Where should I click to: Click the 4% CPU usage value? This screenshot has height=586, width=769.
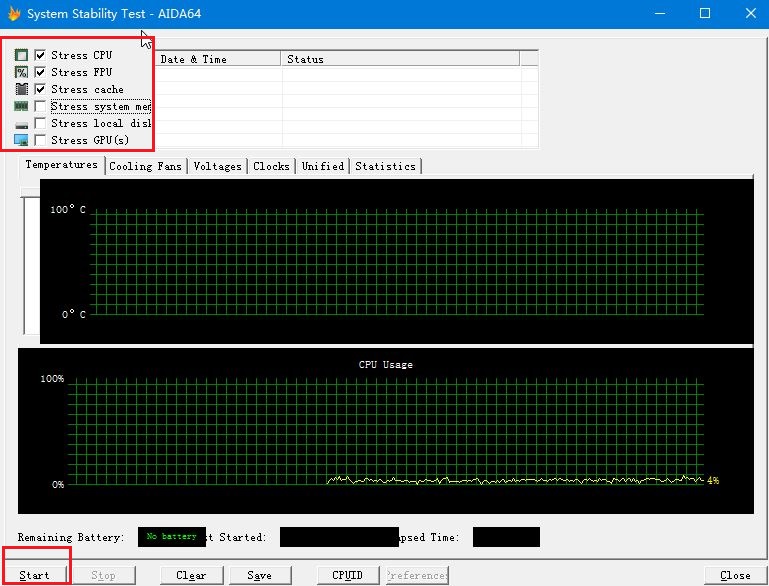click(713, 481)
